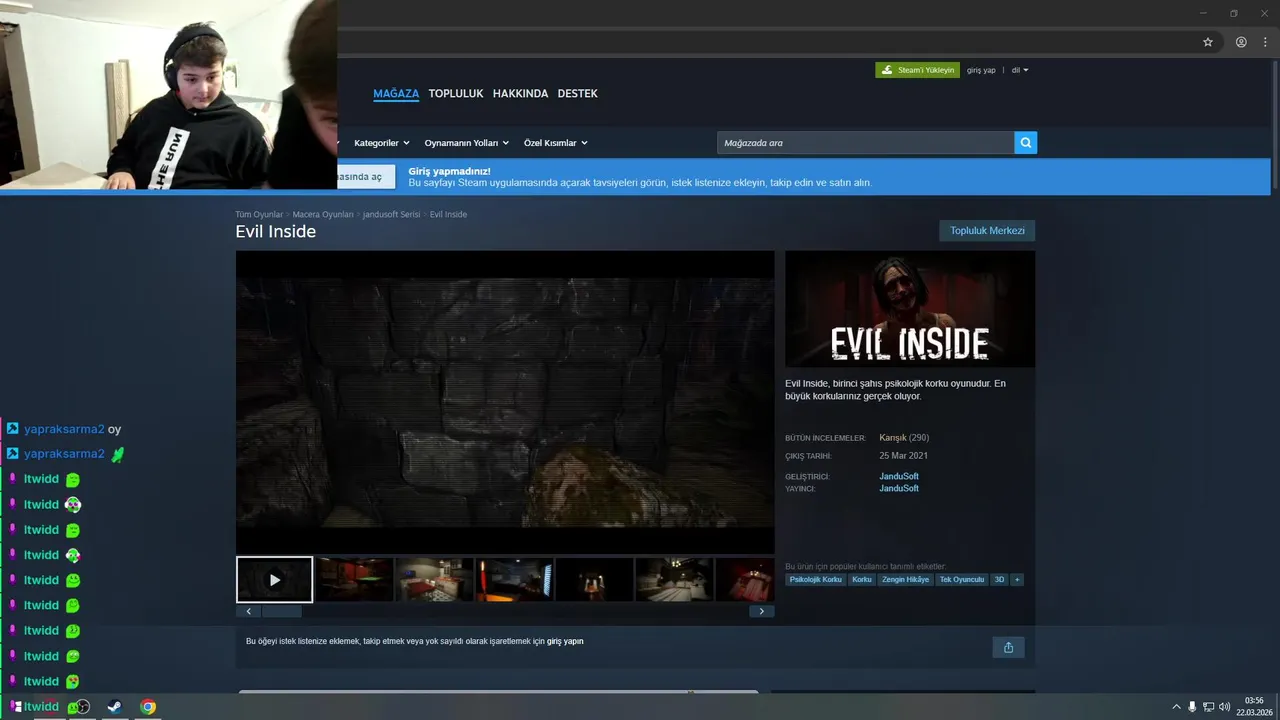Viewport: 1280px width, 720px height.
Task: Click the thumbnail strip horizontal scrollbar handle
Action: (281, 611)
